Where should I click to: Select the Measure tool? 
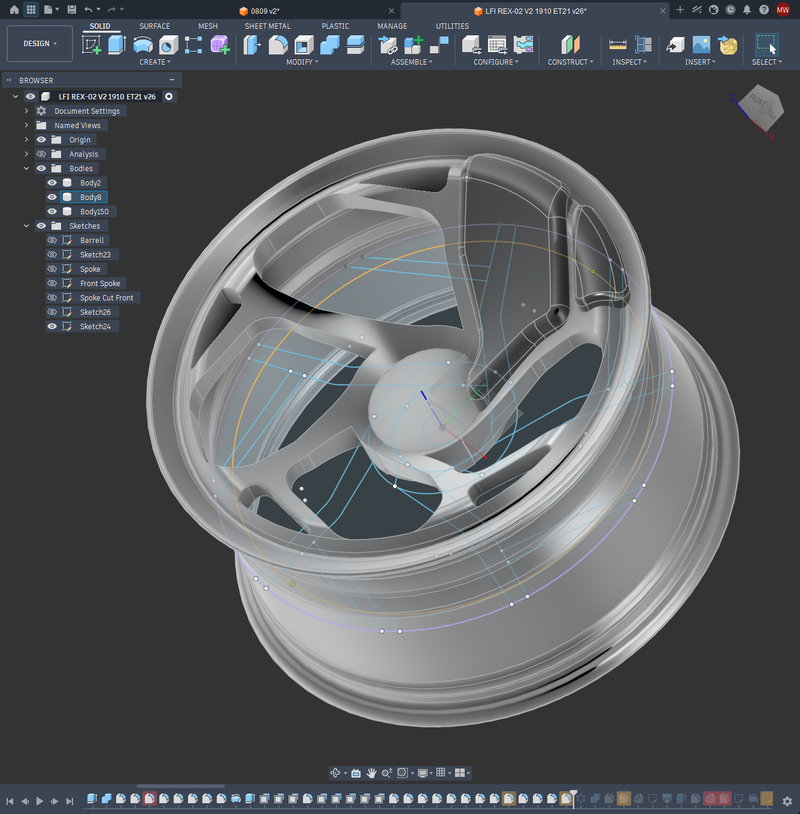617,45
